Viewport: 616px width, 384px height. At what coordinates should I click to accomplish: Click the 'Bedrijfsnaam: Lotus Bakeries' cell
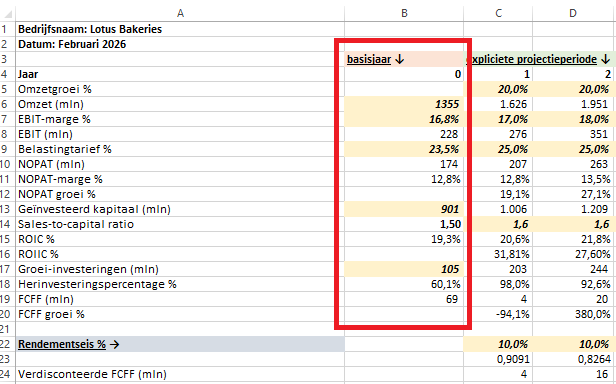coord(180,29)
